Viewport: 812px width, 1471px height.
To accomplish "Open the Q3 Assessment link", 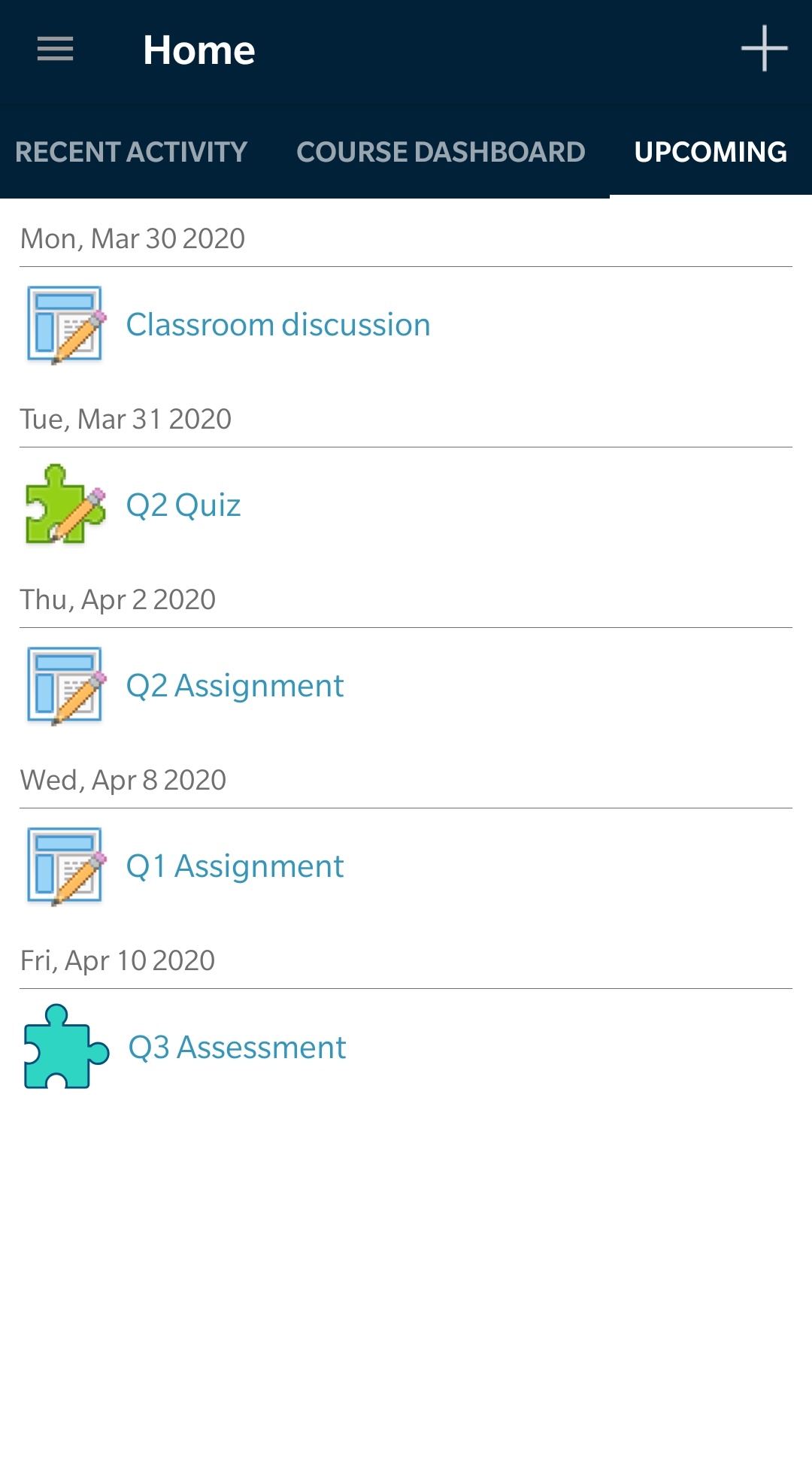I will (237, 1048).
